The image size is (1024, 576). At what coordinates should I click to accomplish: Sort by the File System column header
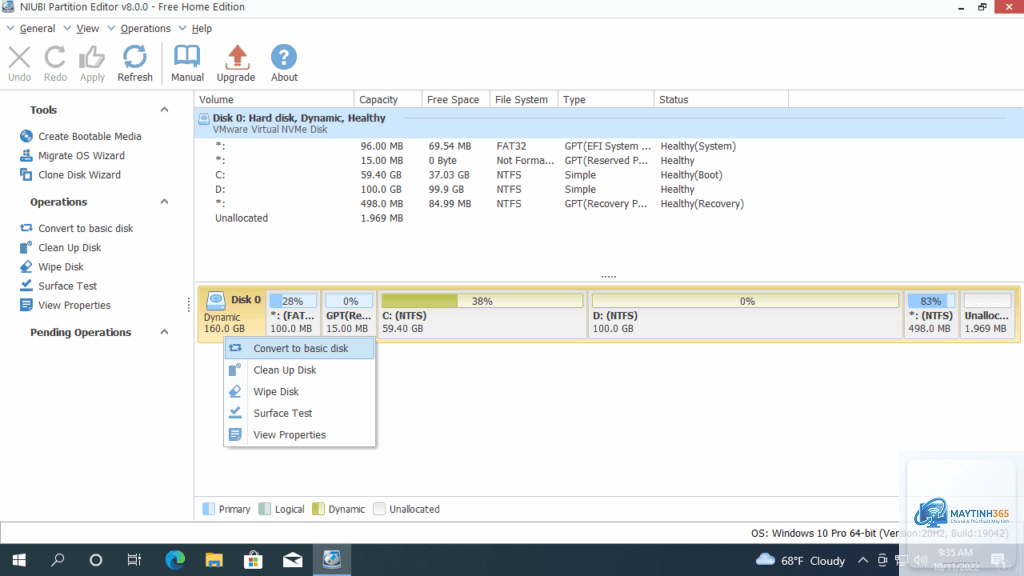[524, 100]
